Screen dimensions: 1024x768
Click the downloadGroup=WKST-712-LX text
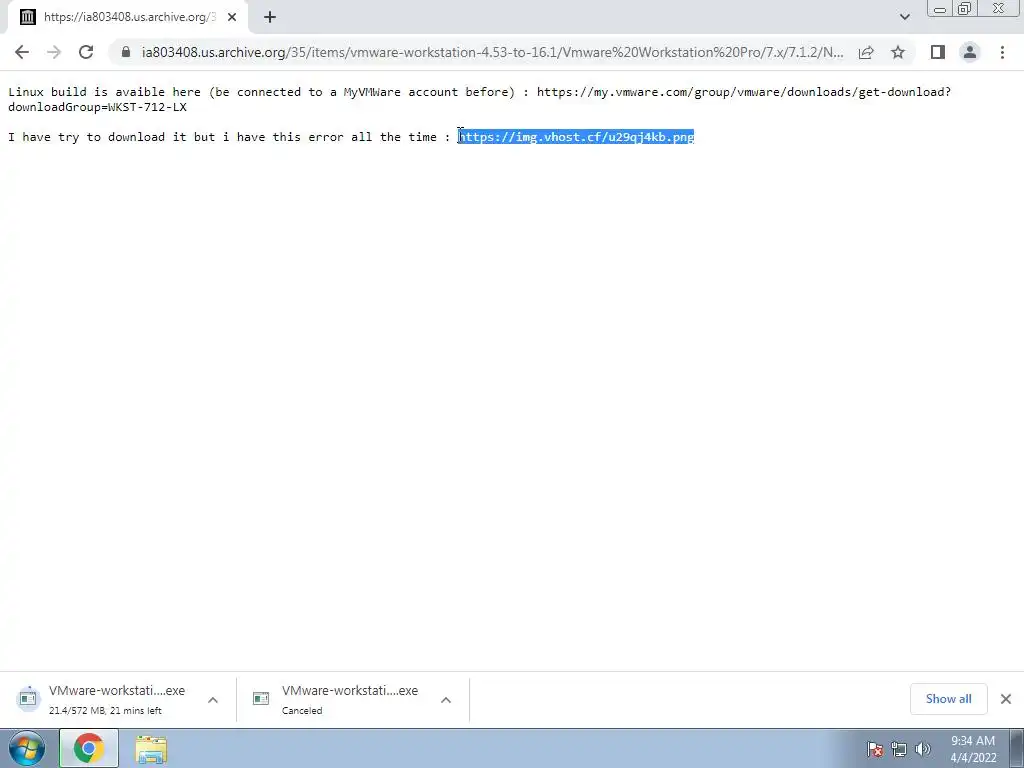pyautogui.click(x=97, y=106)
